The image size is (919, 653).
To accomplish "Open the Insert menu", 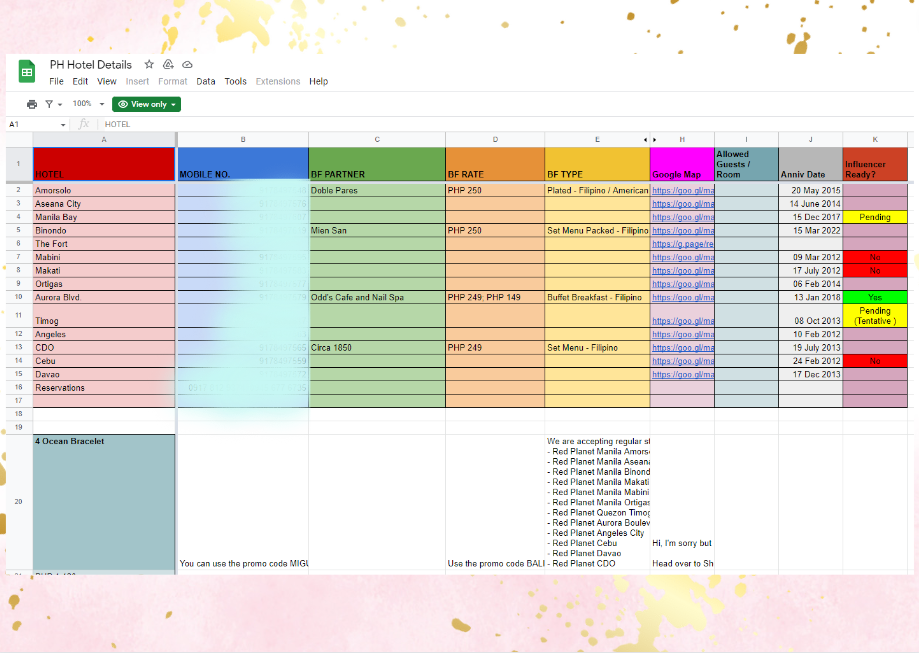I will (137, 81).
